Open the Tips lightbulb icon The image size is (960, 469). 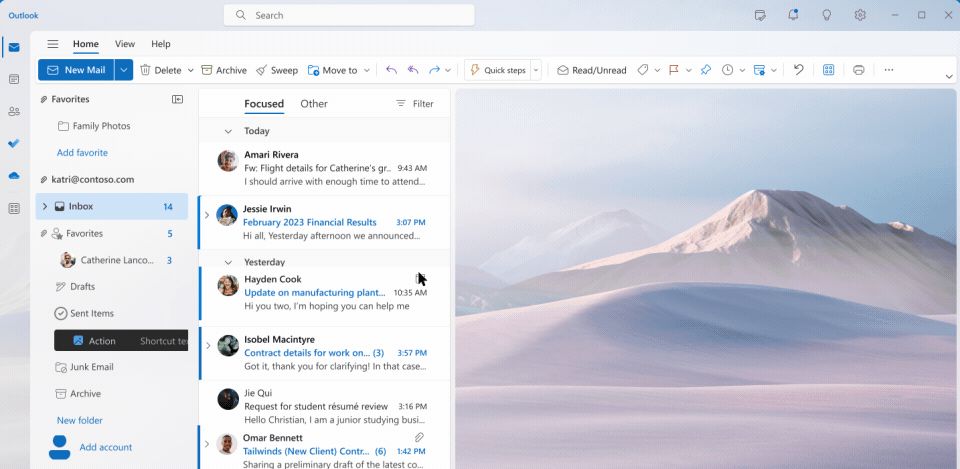(827, 15)
